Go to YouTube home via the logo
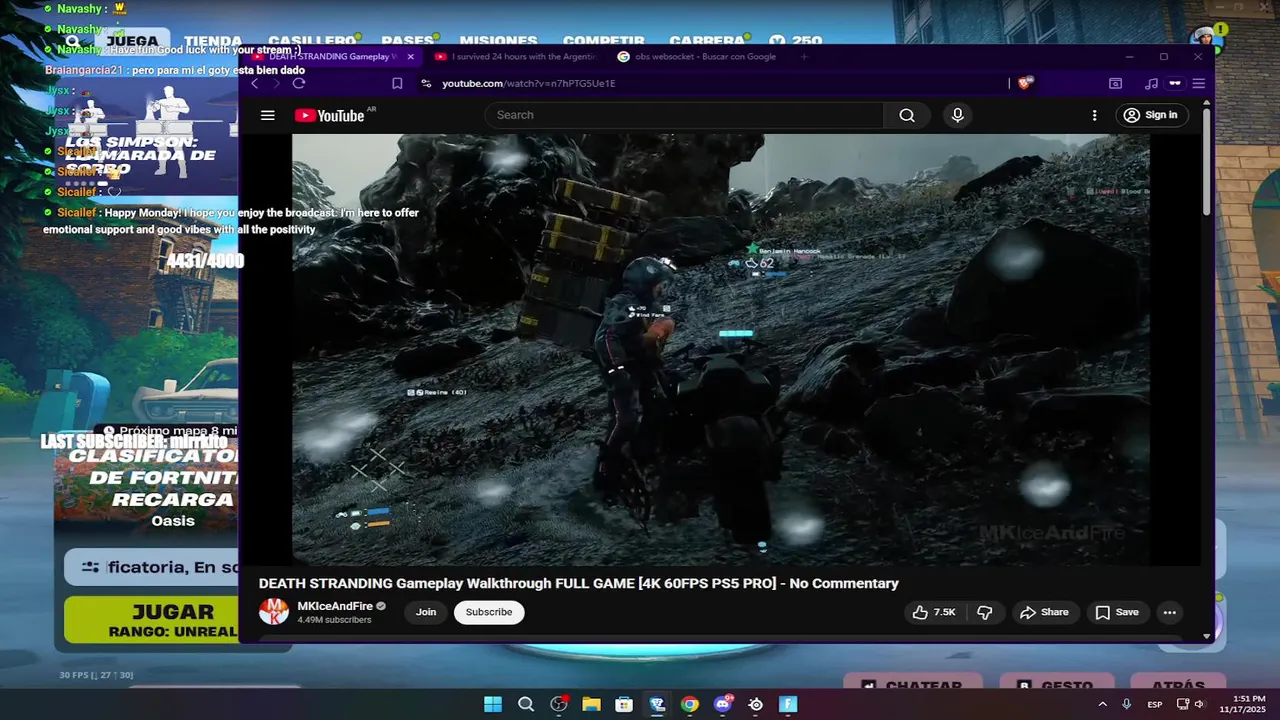 [x=330, y=115]
